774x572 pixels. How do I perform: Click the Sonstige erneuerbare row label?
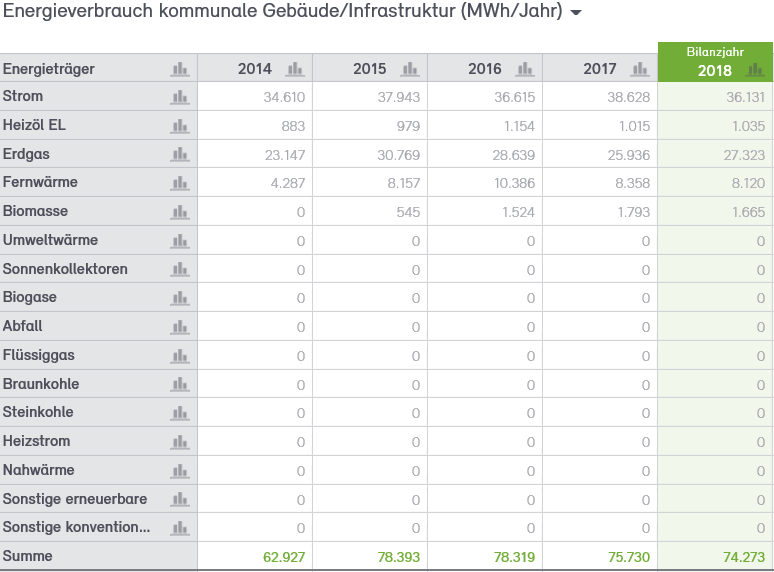[75, 499]
